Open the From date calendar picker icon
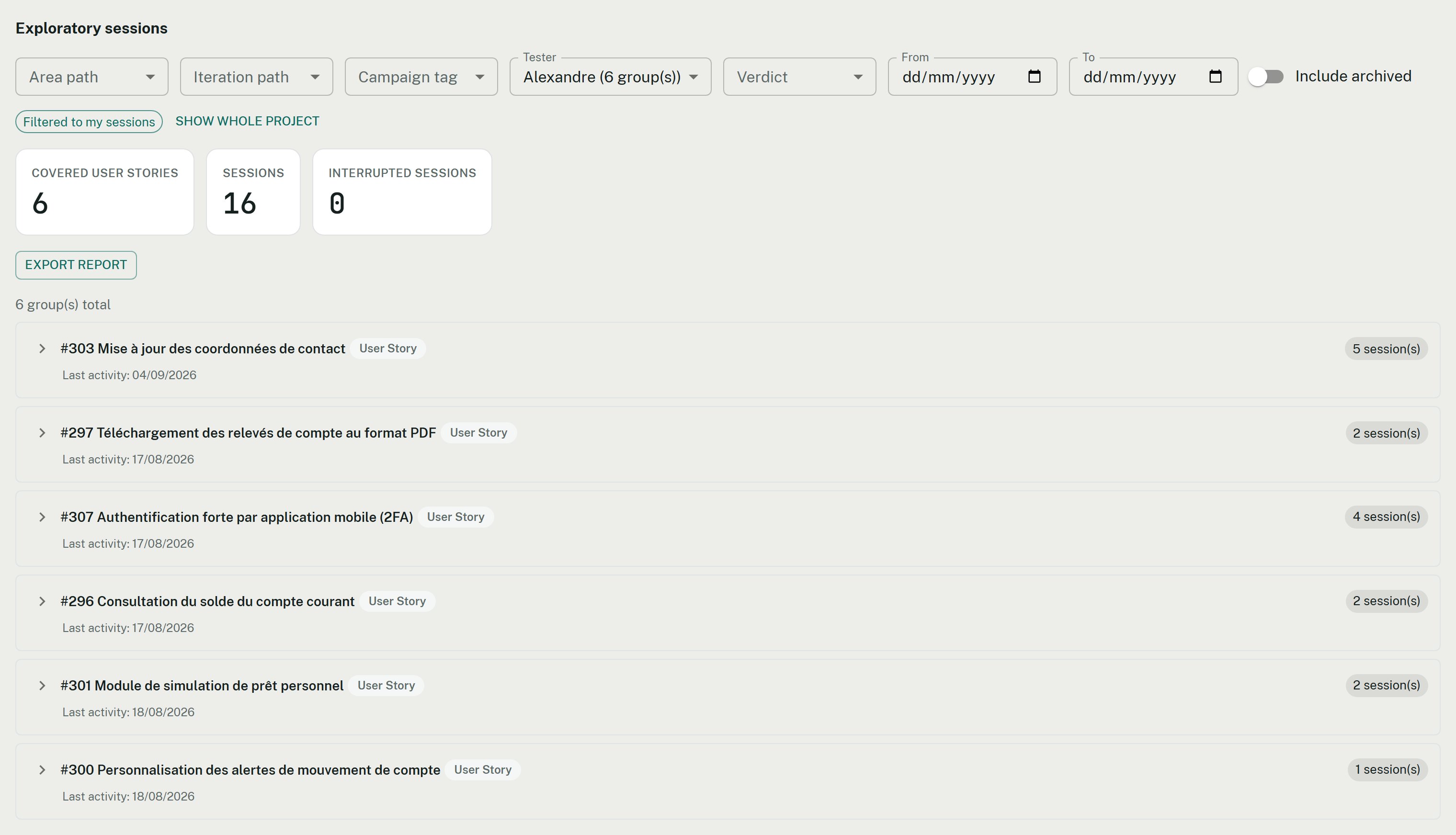 tap(1034, 76)
